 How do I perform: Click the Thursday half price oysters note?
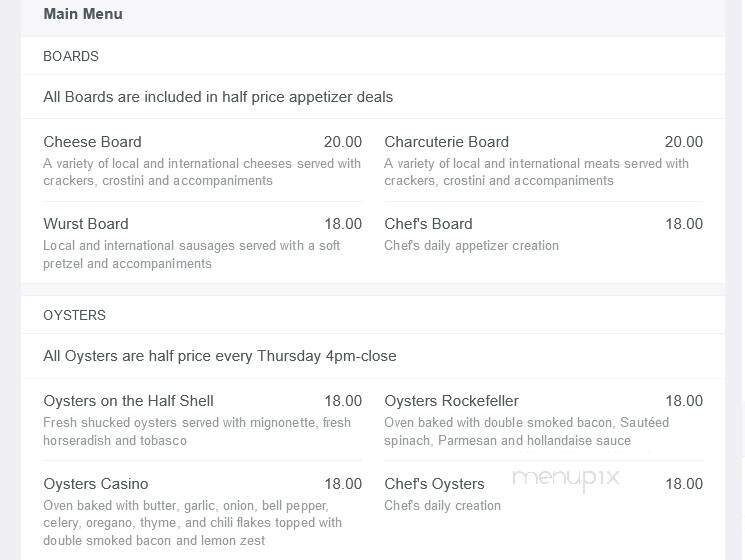tap(220, 356)
